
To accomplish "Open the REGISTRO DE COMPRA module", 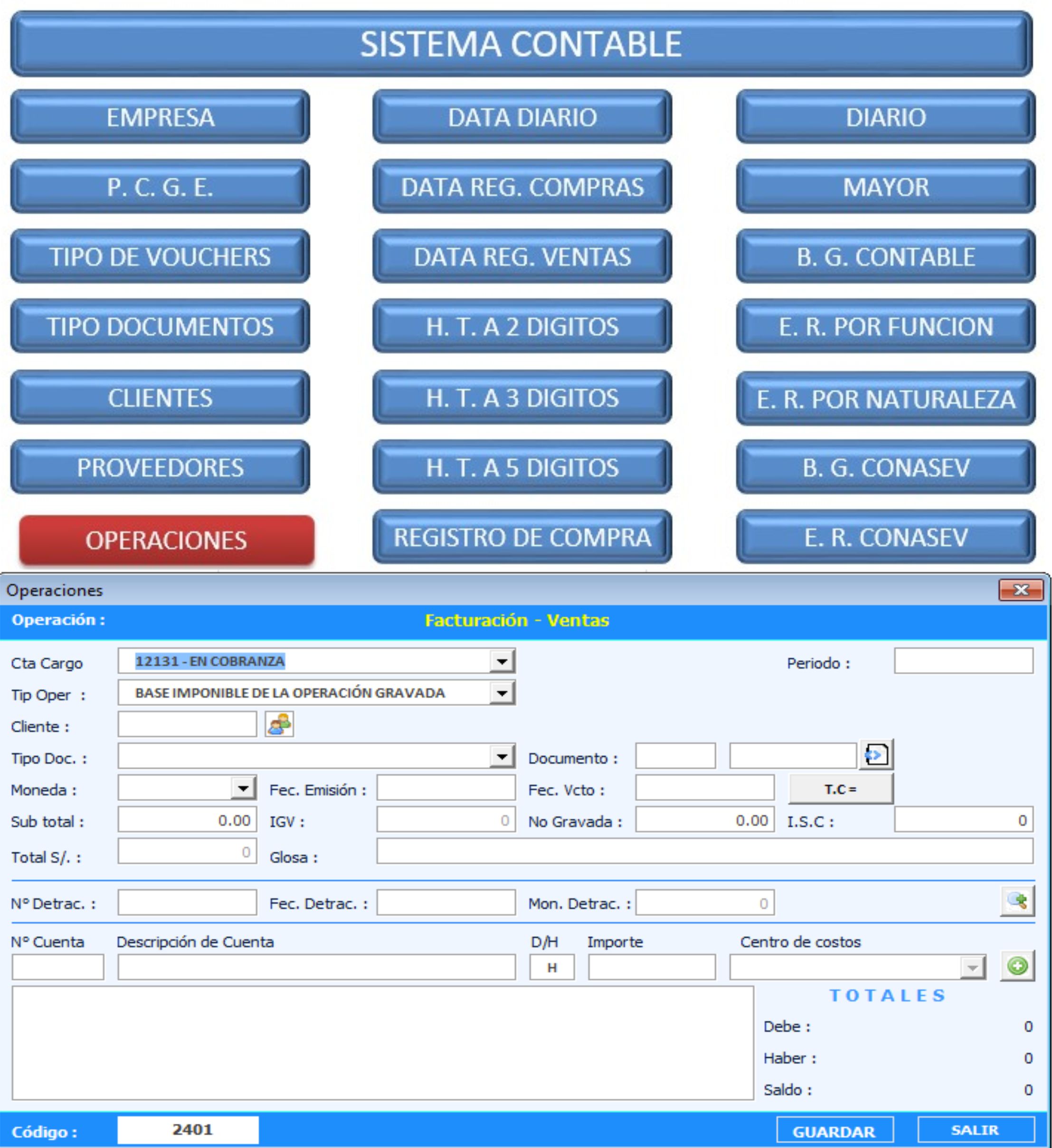I will (x=522, y=537).
